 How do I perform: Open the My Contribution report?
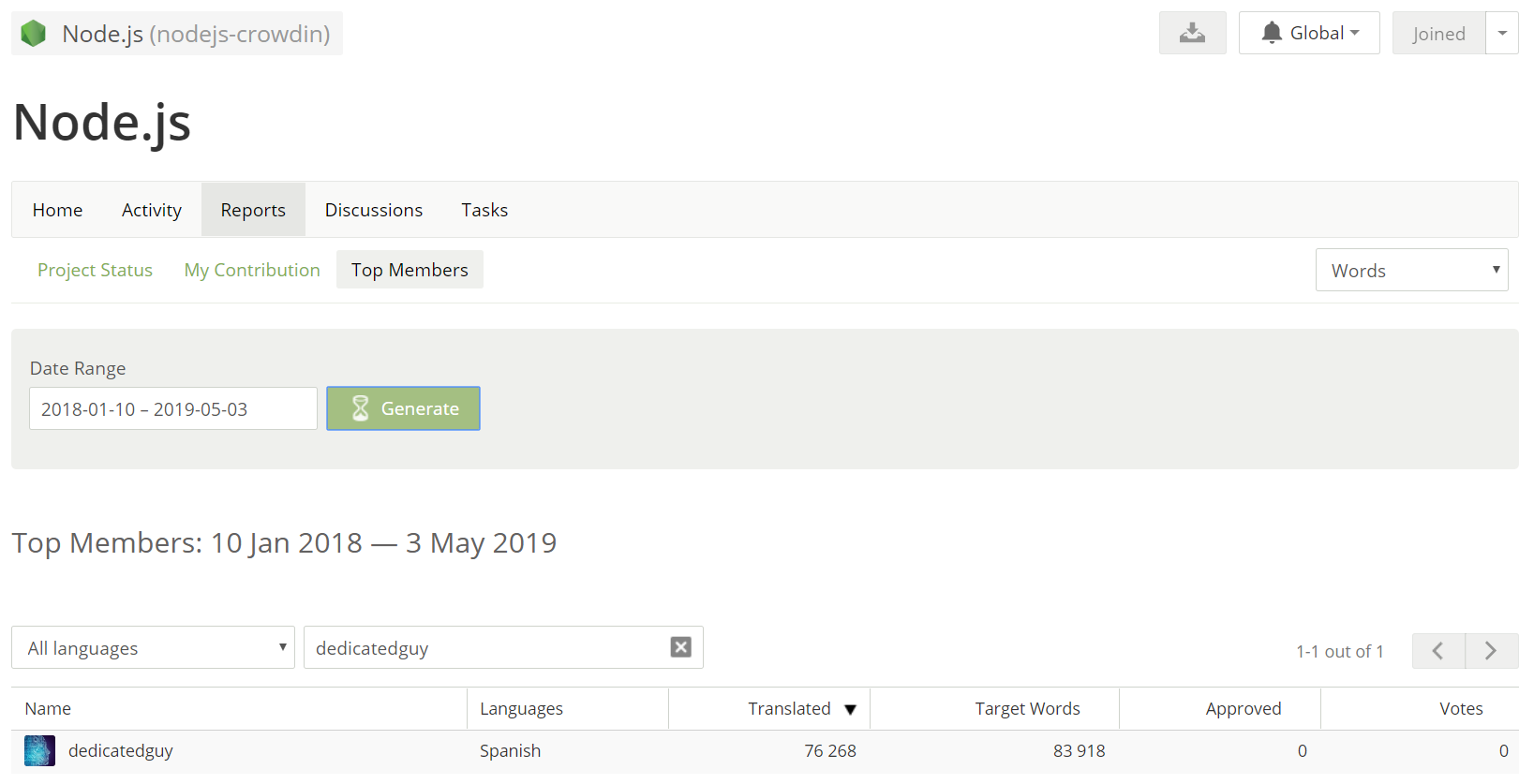tap(252, 270)
